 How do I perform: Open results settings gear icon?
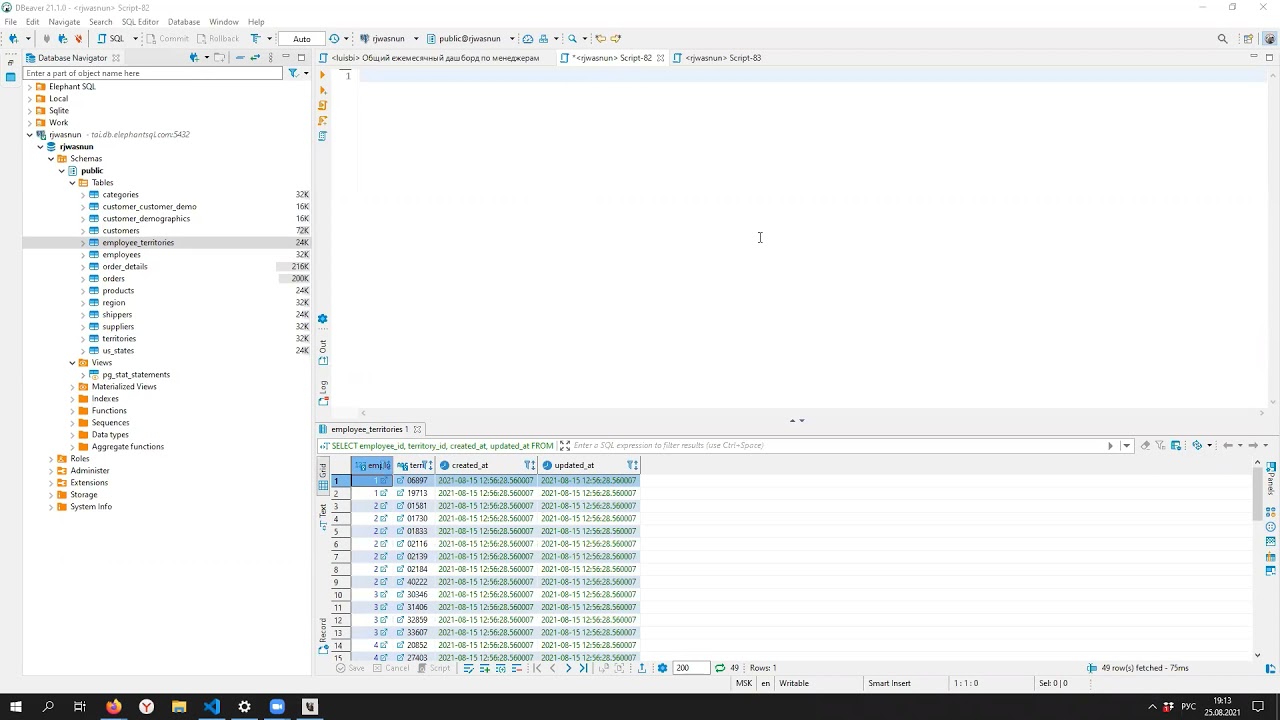pyautogui.click(x=662, y=668)
